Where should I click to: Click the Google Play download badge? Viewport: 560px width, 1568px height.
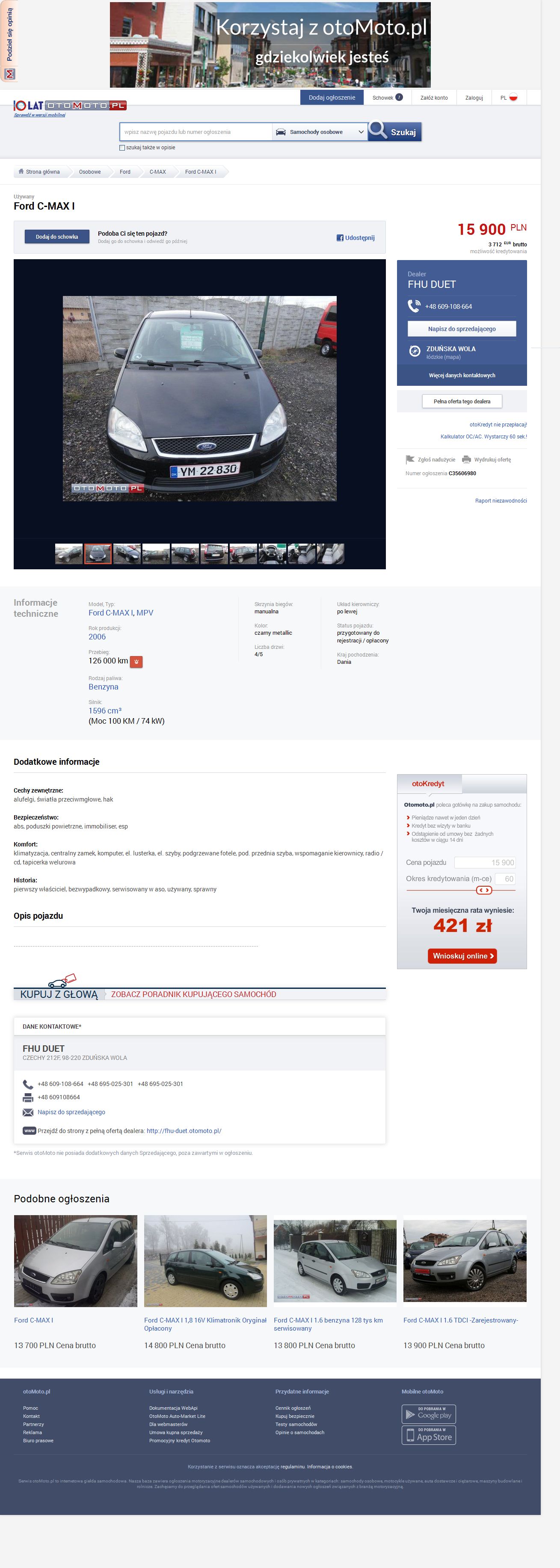click(429, 1414)
